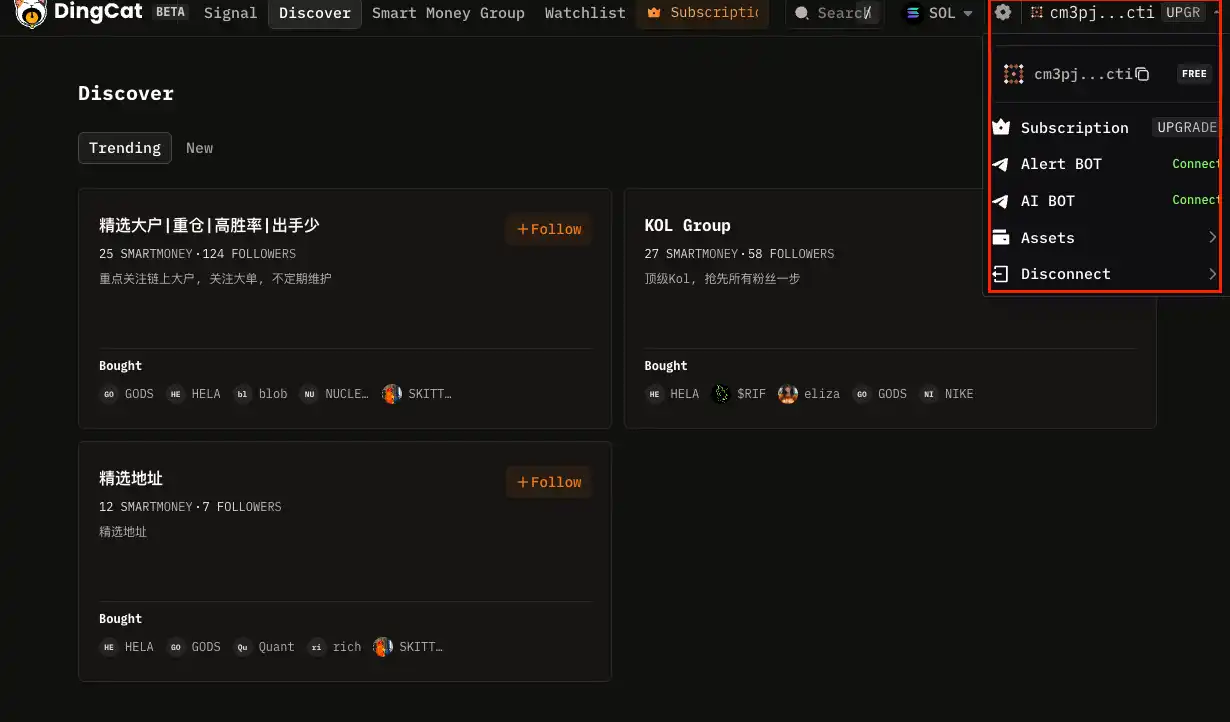The height and width of the screenshot is (722, 1230).
Task: Click the AI BOT telegram icon
Action: click(1000, 200)
